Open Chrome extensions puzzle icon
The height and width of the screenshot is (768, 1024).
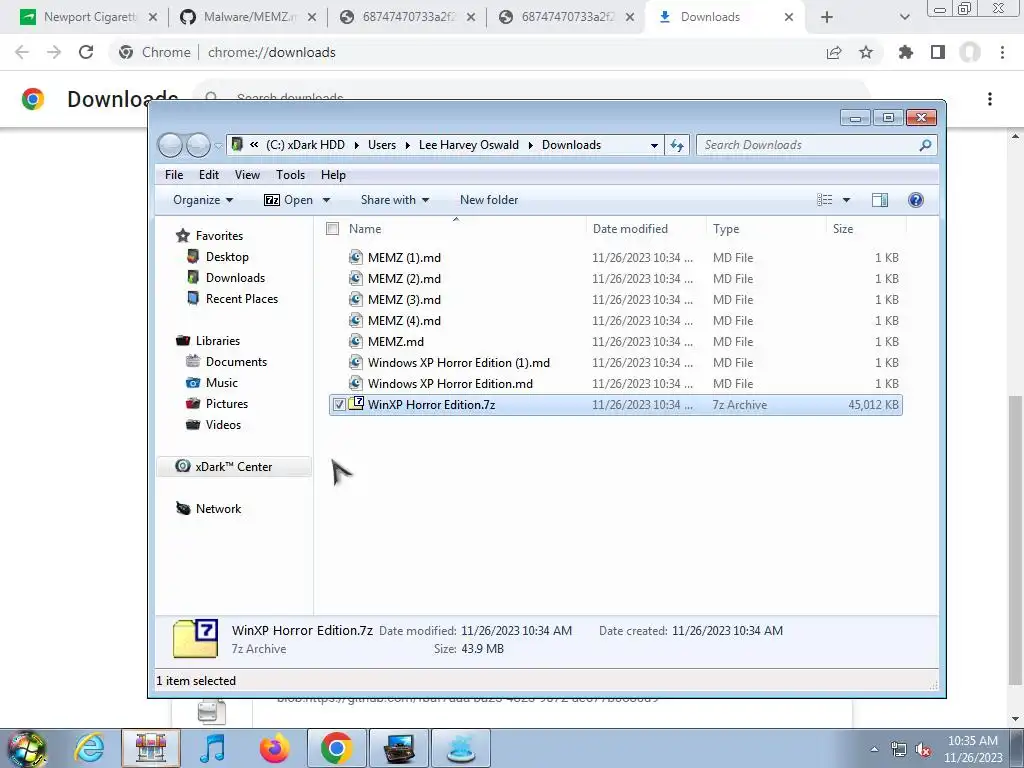pos(905,52)
